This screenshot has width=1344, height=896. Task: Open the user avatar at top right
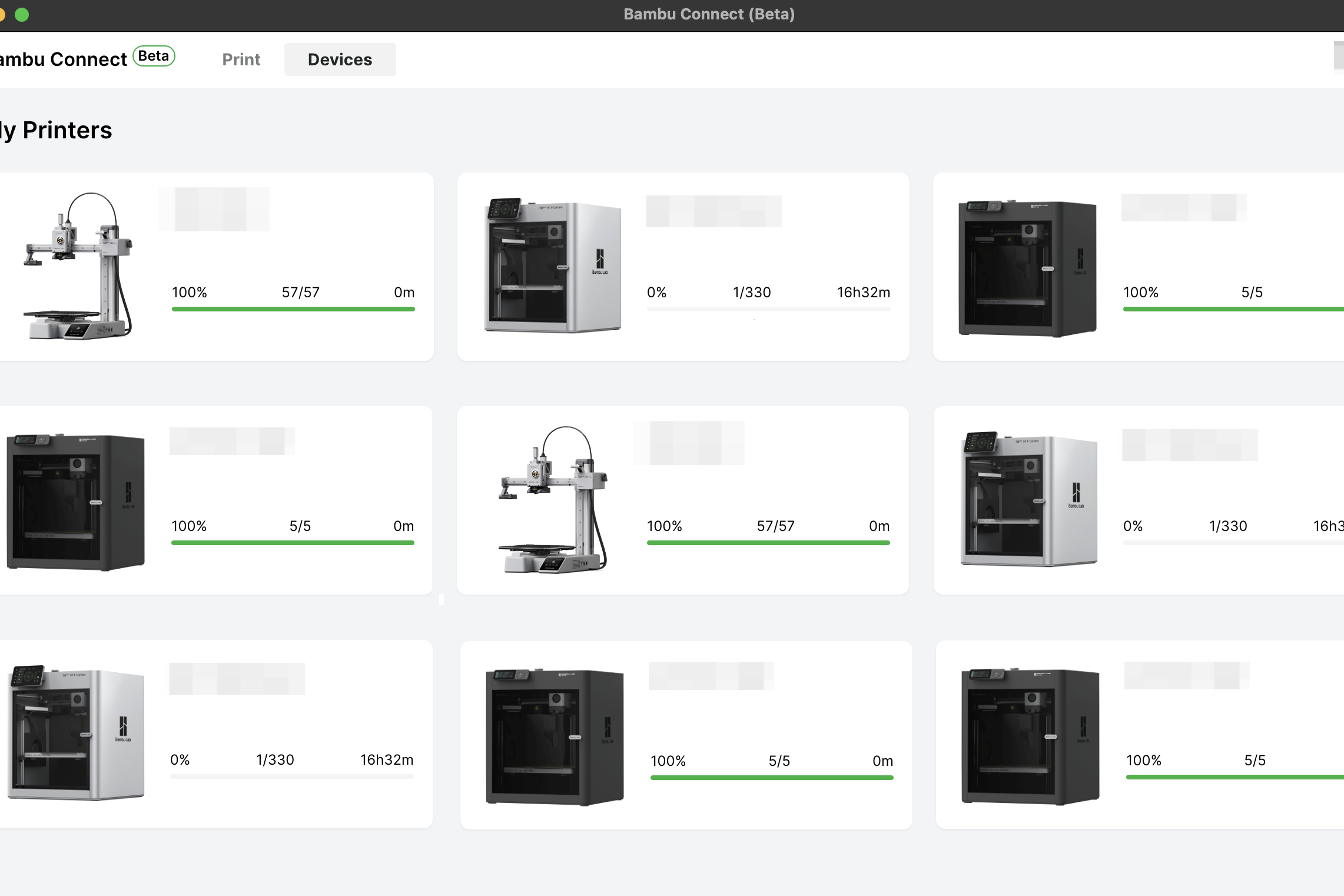(x=1338, y=57)
